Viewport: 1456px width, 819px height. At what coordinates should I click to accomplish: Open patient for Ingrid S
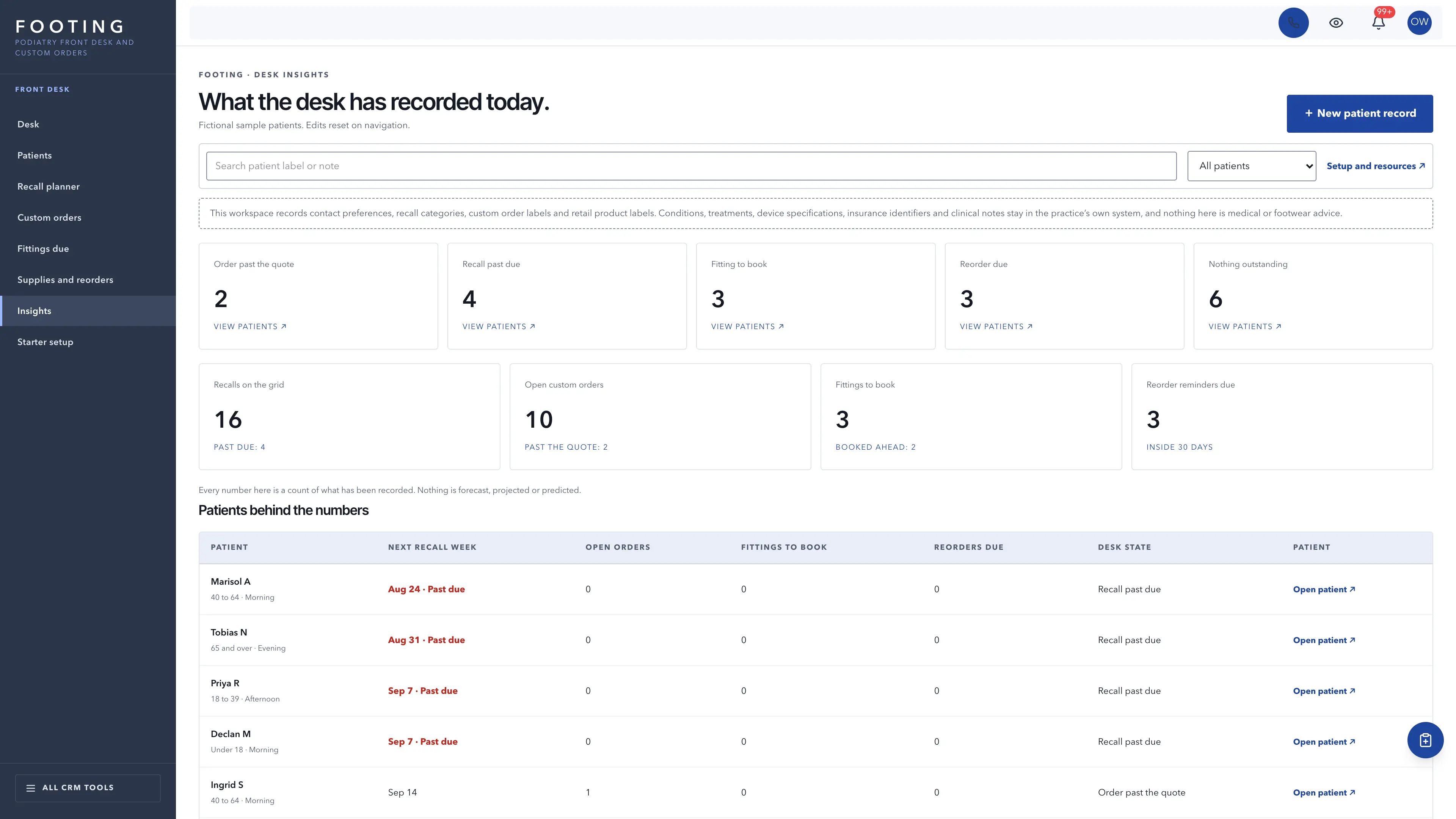pos(1324,792)
